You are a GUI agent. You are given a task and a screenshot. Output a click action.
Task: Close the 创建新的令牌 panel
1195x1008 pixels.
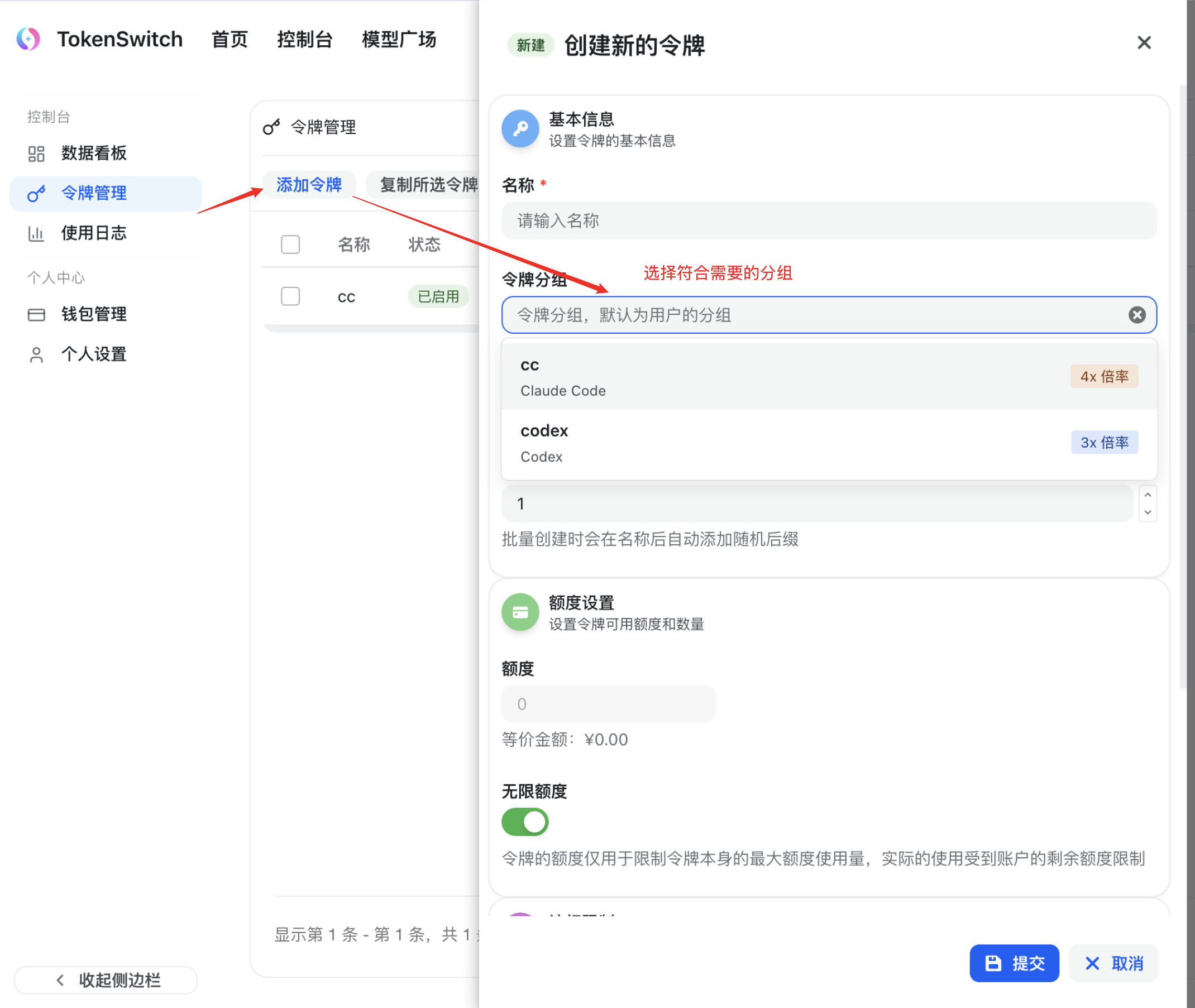(1144, 43)
